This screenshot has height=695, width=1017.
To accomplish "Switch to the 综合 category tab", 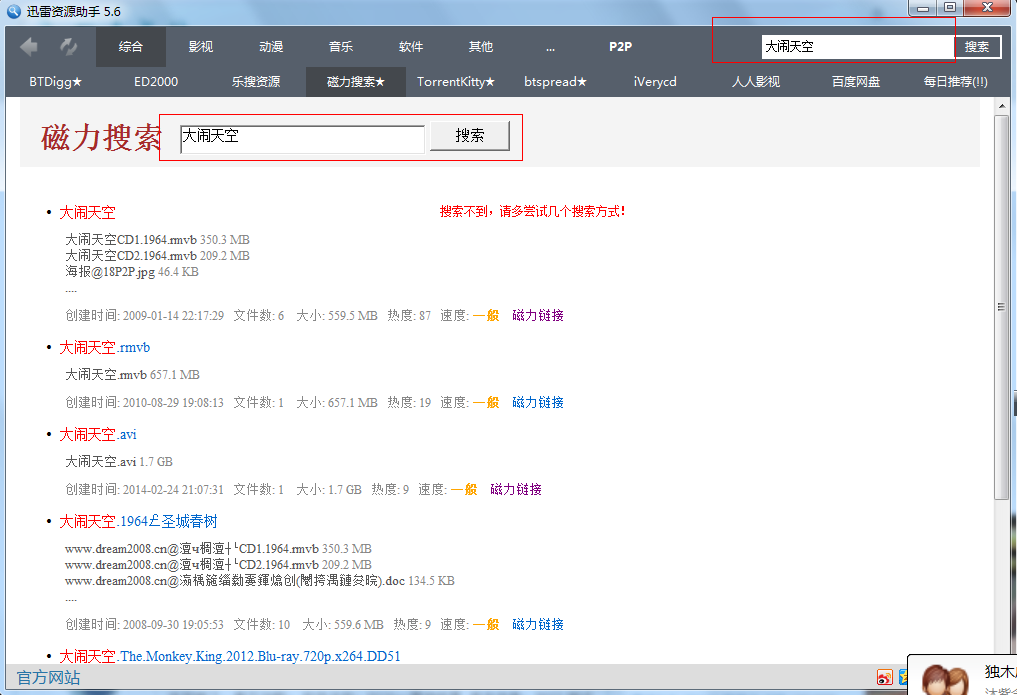I will point(130,47).
